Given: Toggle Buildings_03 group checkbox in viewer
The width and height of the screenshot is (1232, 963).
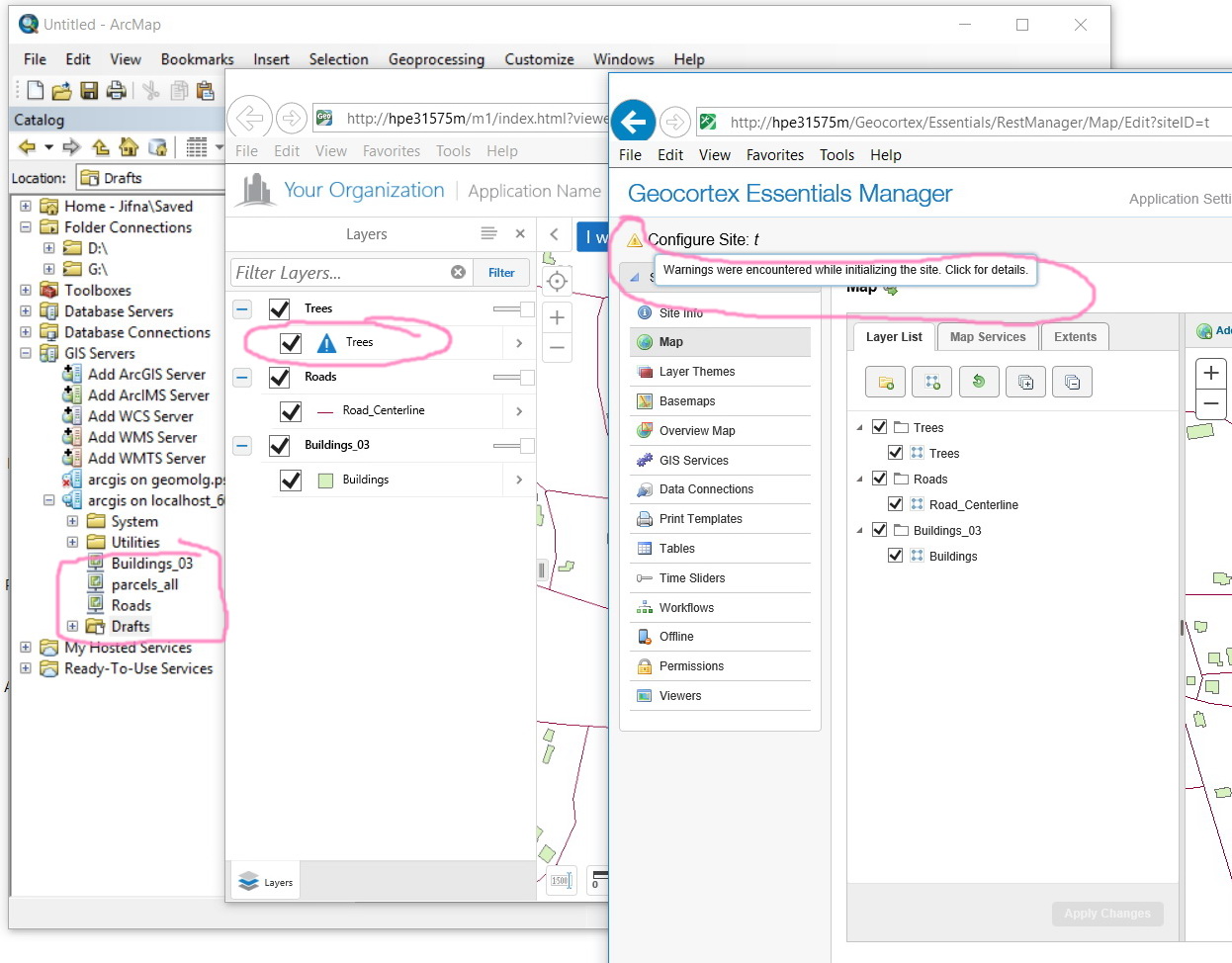Looking at the screenshot, I should [279, 446].
